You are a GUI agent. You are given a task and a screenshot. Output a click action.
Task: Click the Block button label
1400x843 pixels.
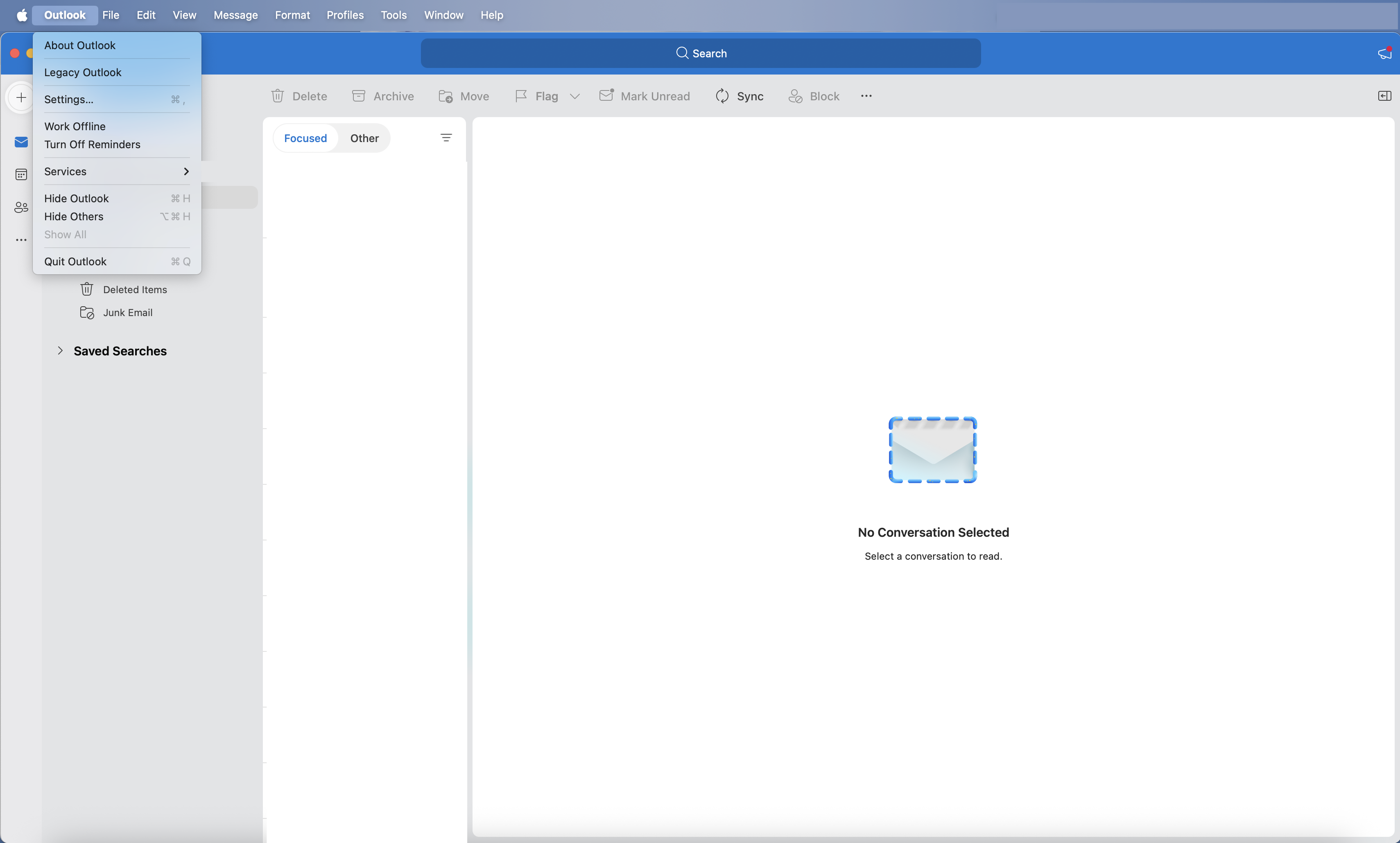pos(825,97)
